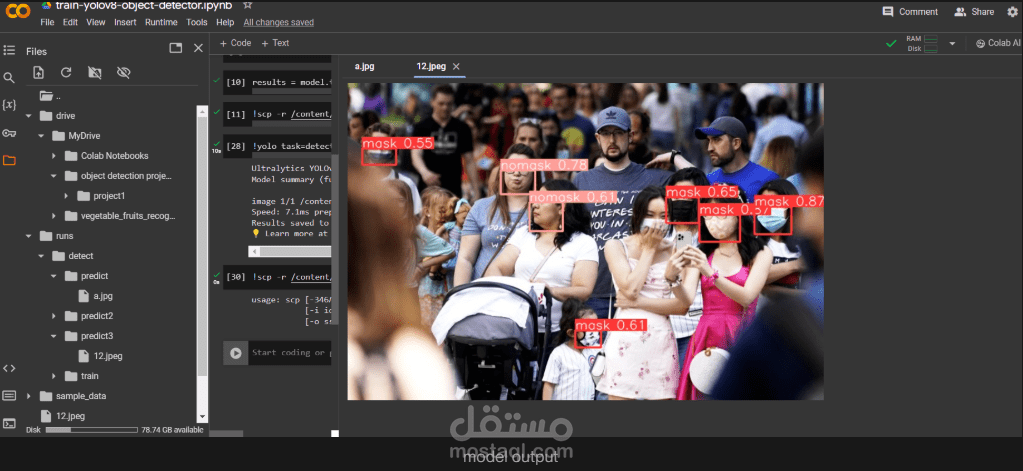Click the Colab AI button
Viewport: 1023px width, 471px height.
pos(998,43)
